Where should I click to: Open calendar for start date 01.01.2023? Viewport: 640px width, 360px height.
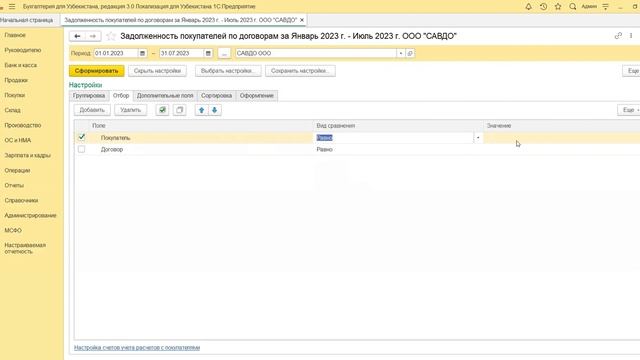[142, 53]
